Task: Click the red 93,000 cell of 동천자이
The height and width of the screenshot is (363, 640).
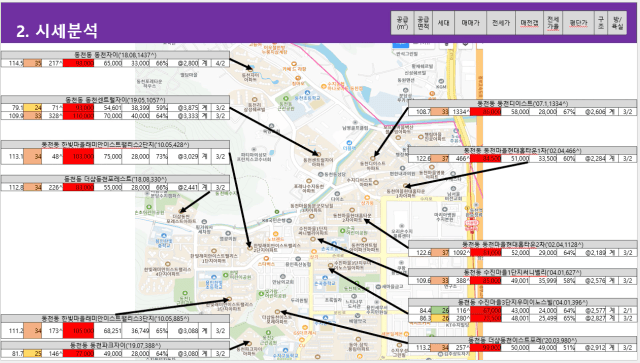Action: [78, 63]
